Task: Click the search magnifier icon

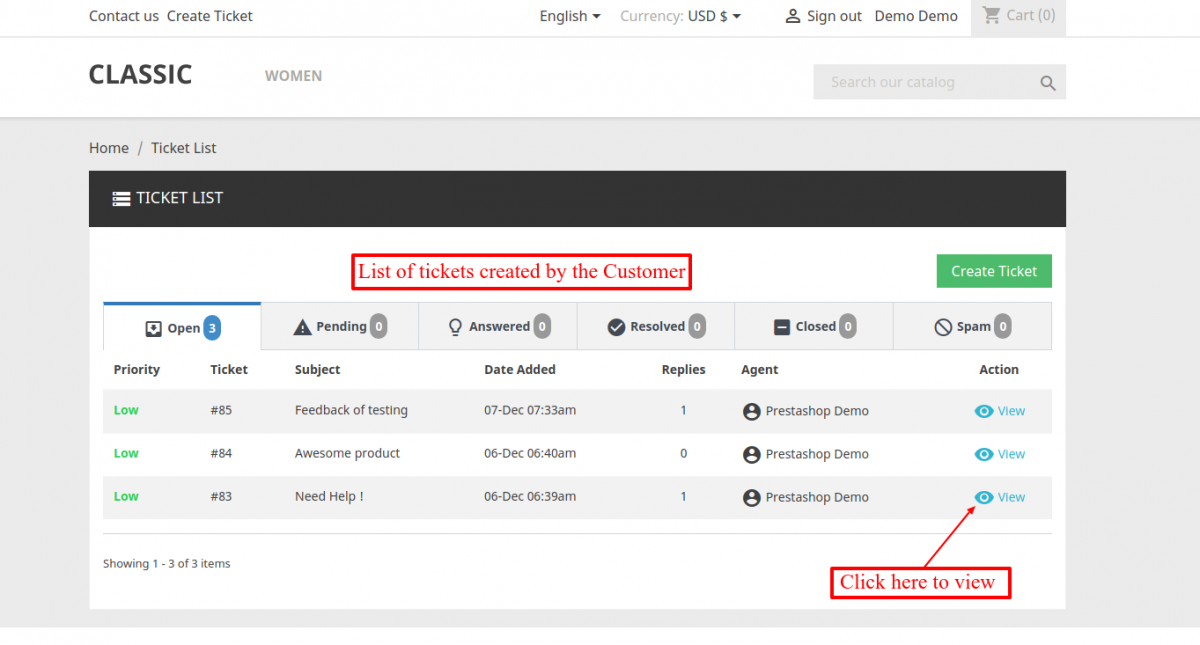Action: pos(1047,82)
